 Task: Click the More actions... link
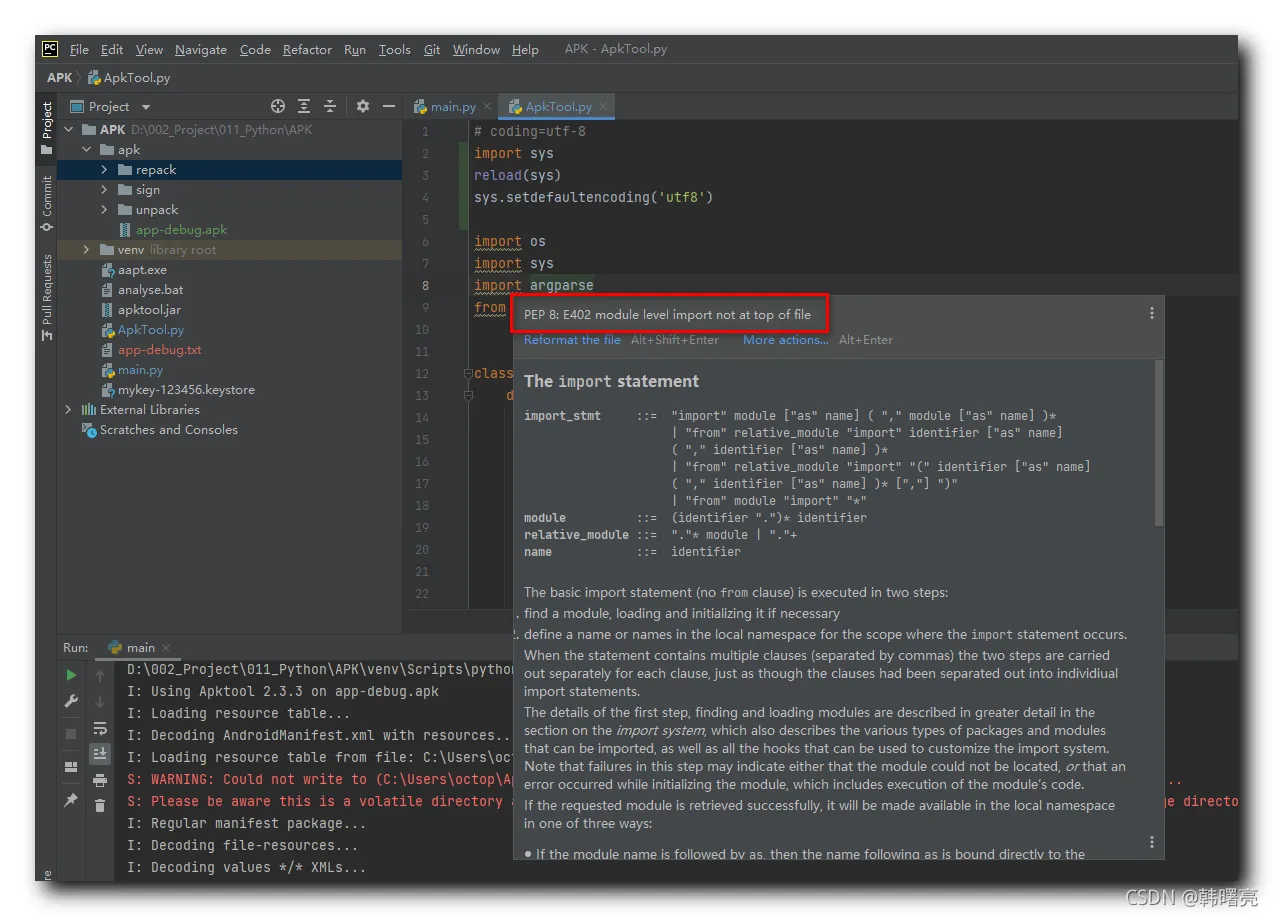point(785,340)
